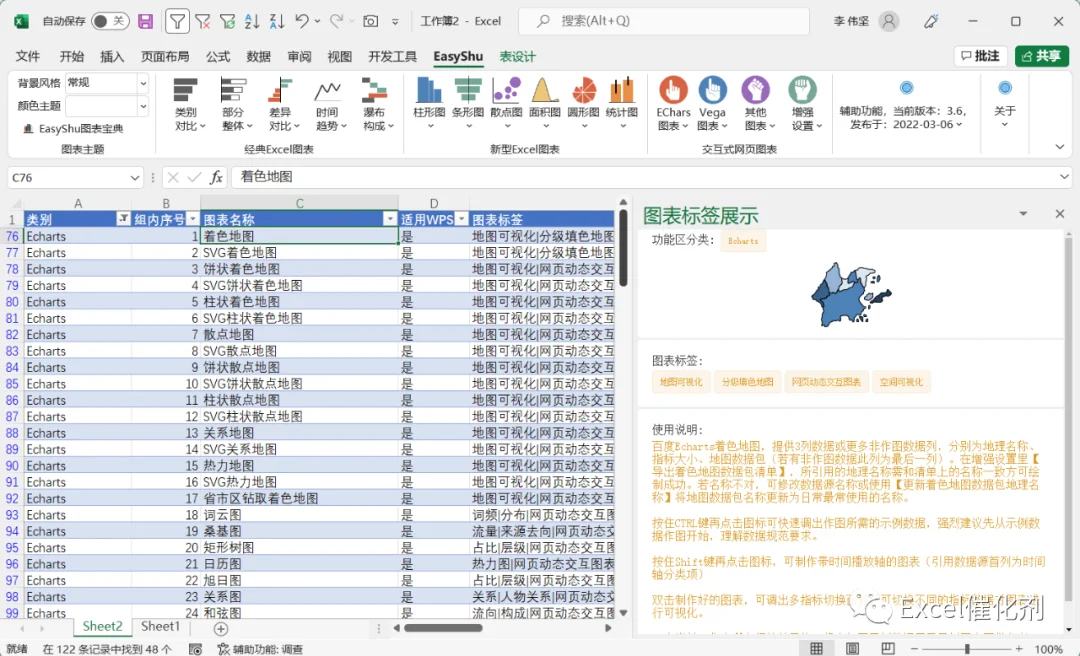Click the camera icon in quick access toolbar
Screen dimensions: 1080x656
click(371, 21)
